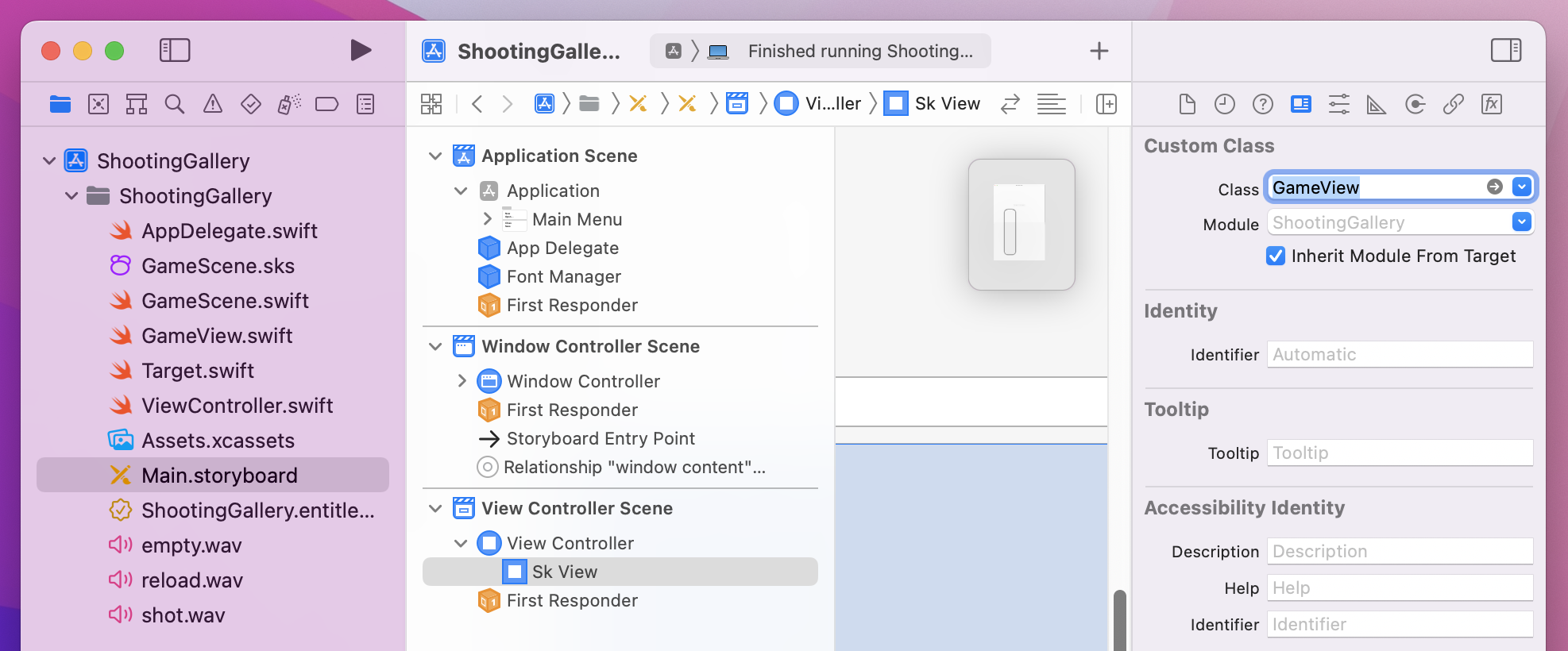Show the Attributes inspector
This screenshot has height=651, width=1568.
click(1339, 104)
